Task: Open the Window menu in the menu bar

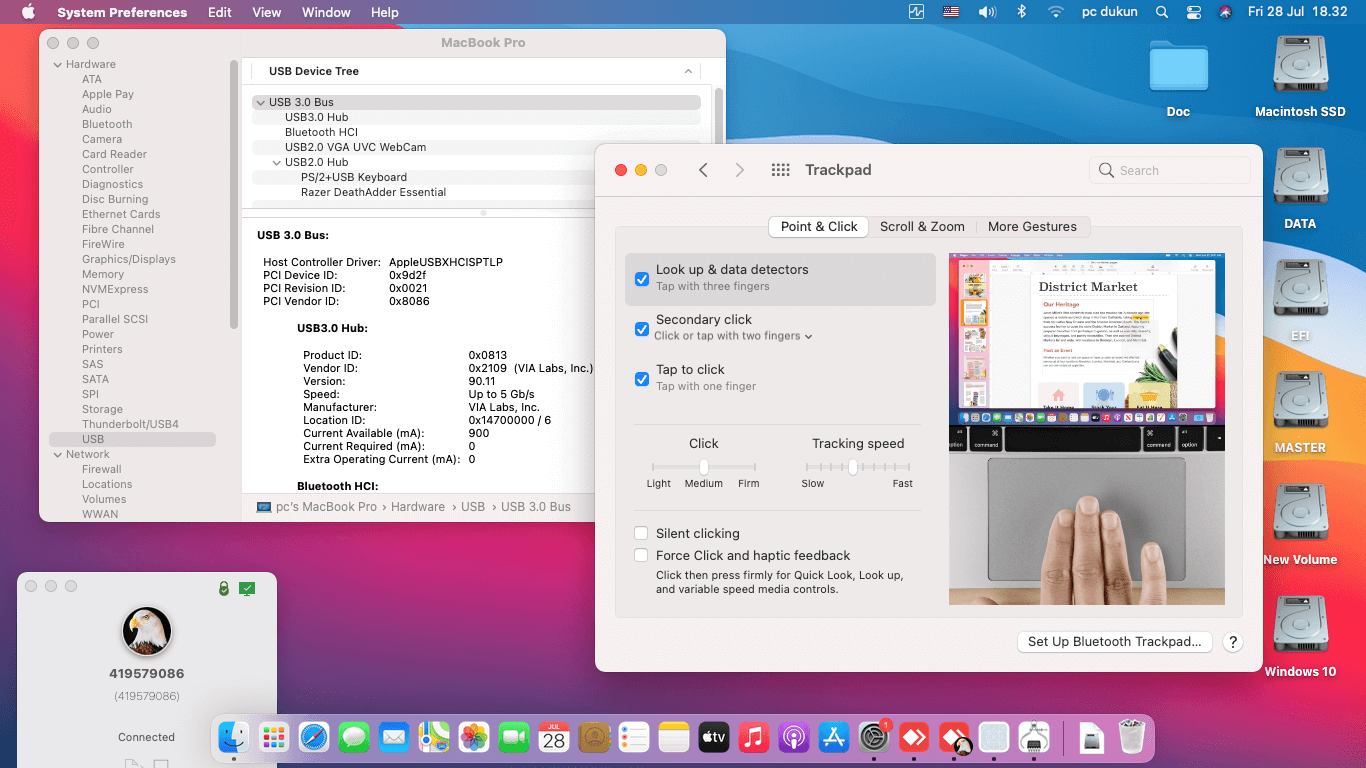Action: coord(326,12)
